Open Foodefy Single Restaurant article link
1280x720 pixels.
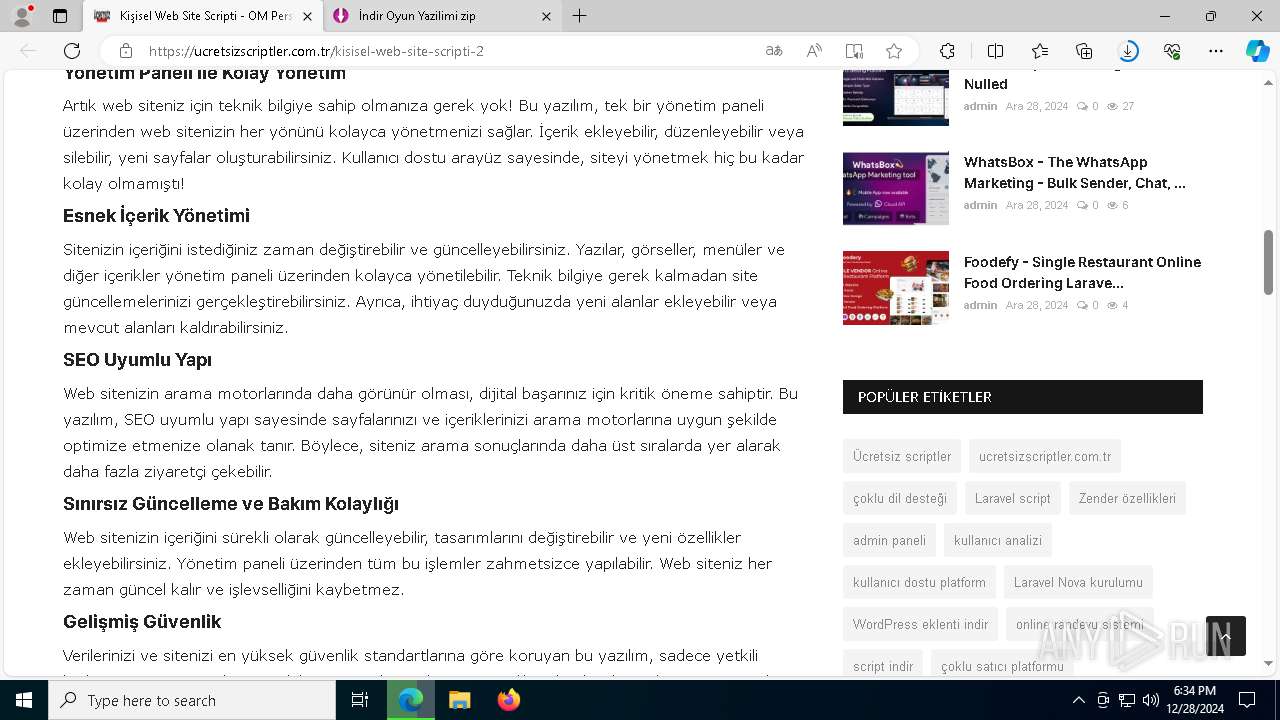pyautogui.click(x=1082, y=272)
